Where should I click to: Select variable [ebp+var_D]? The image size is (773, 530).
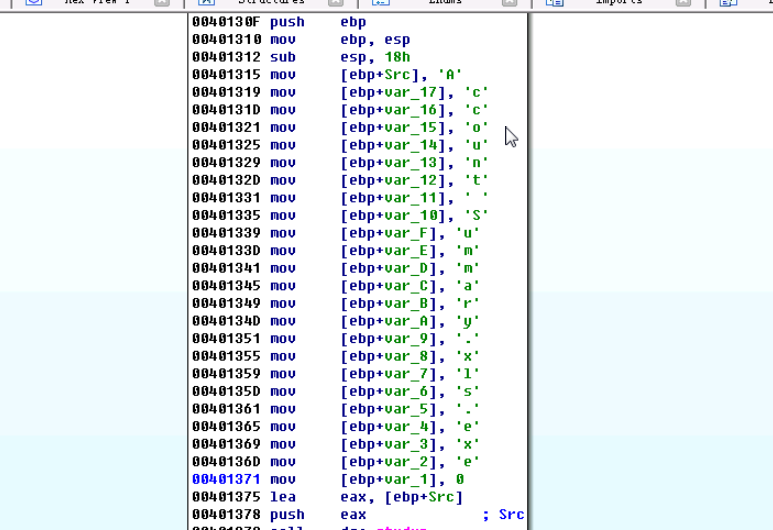point(388,269)
